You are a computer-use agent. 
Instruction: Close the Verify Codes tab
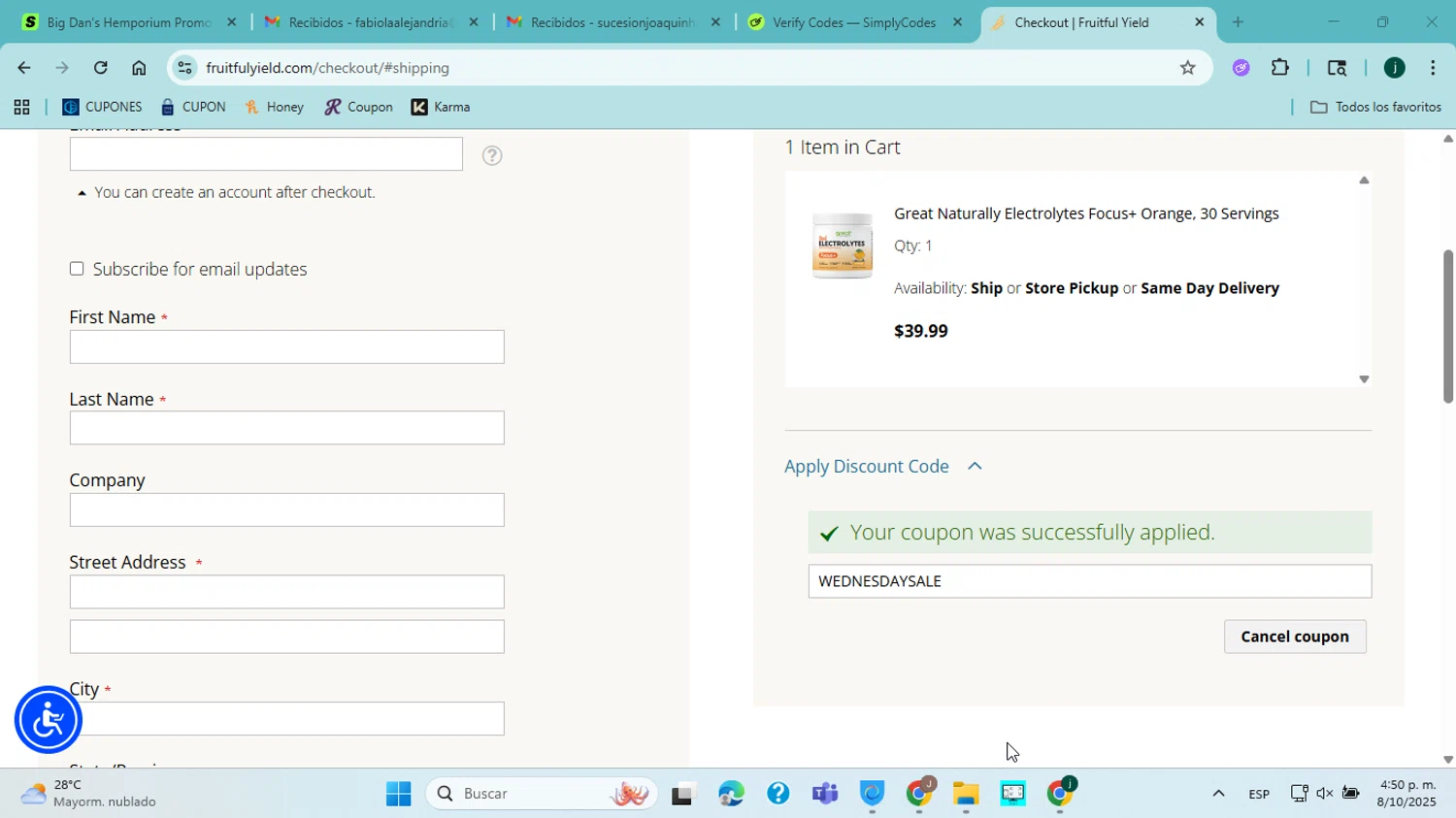click(x=957, y=21)
